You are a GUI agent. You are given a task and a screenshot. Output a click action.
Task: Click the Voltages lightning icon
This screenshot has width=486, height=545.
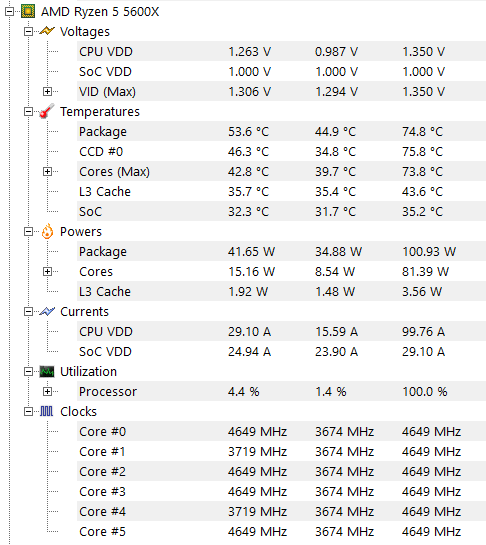coord(47,31)
